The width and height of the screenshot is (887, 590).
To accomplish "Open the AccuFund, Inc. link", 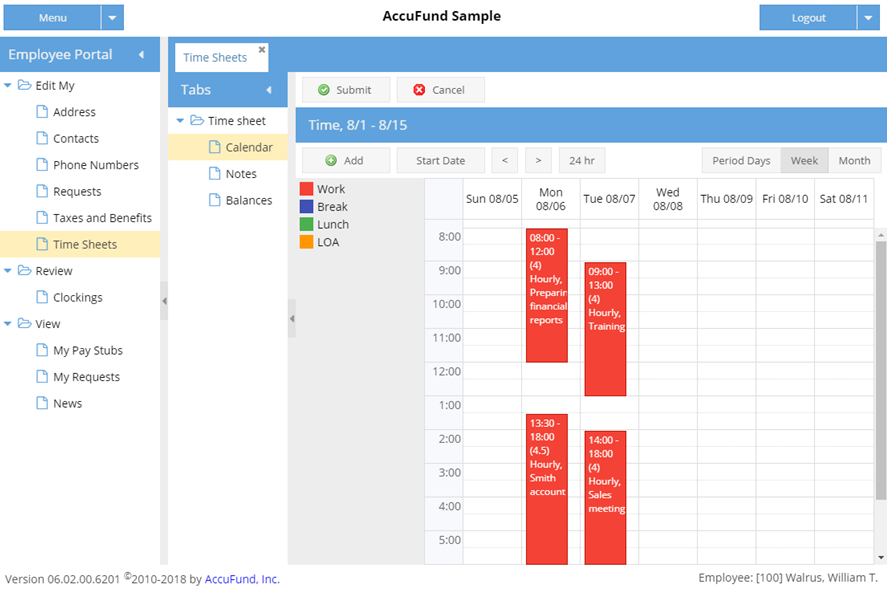I will coord(242,579).
